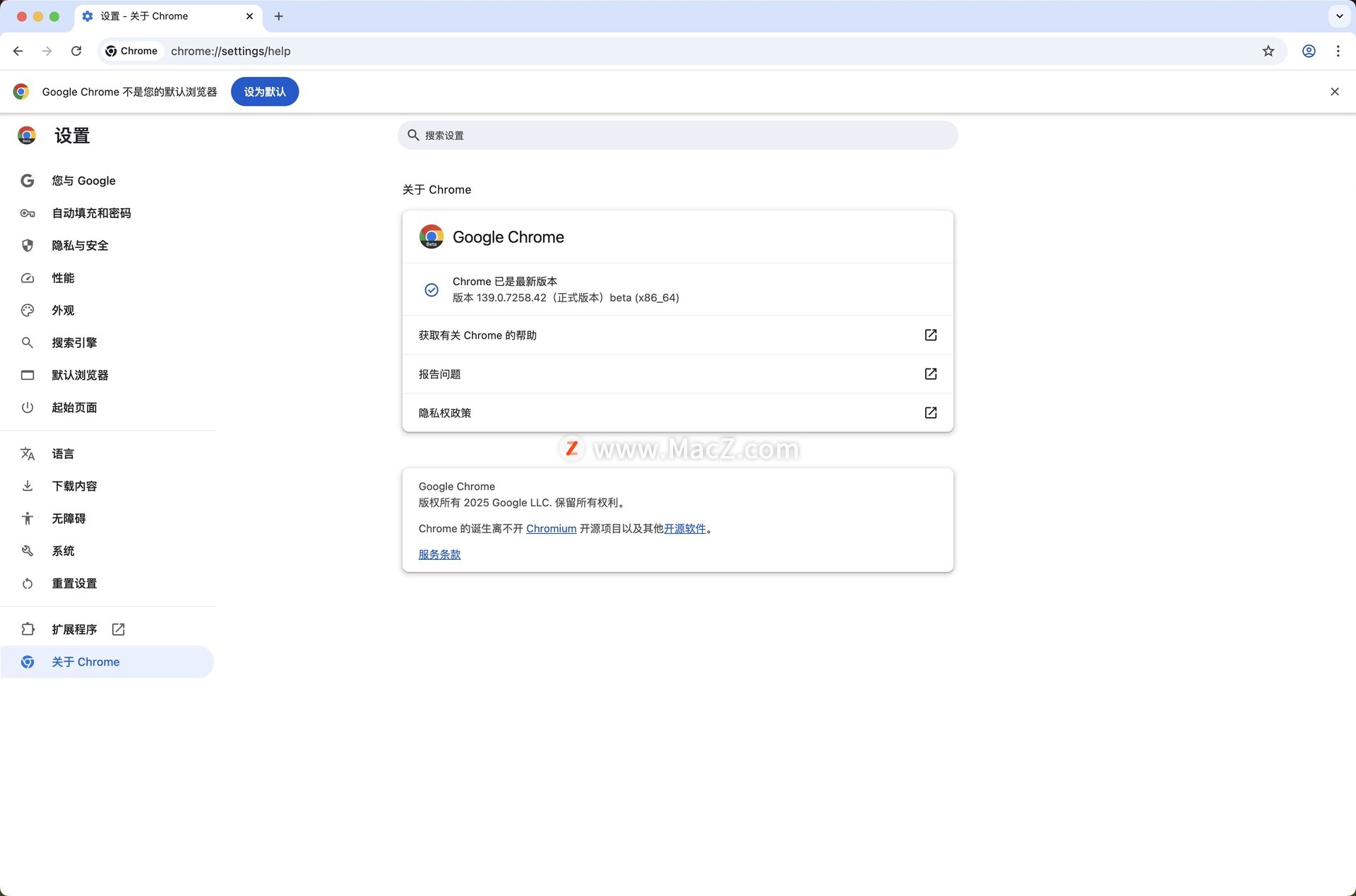Close the 设置 - 关于 Chrome tab

tap(249, 16)
